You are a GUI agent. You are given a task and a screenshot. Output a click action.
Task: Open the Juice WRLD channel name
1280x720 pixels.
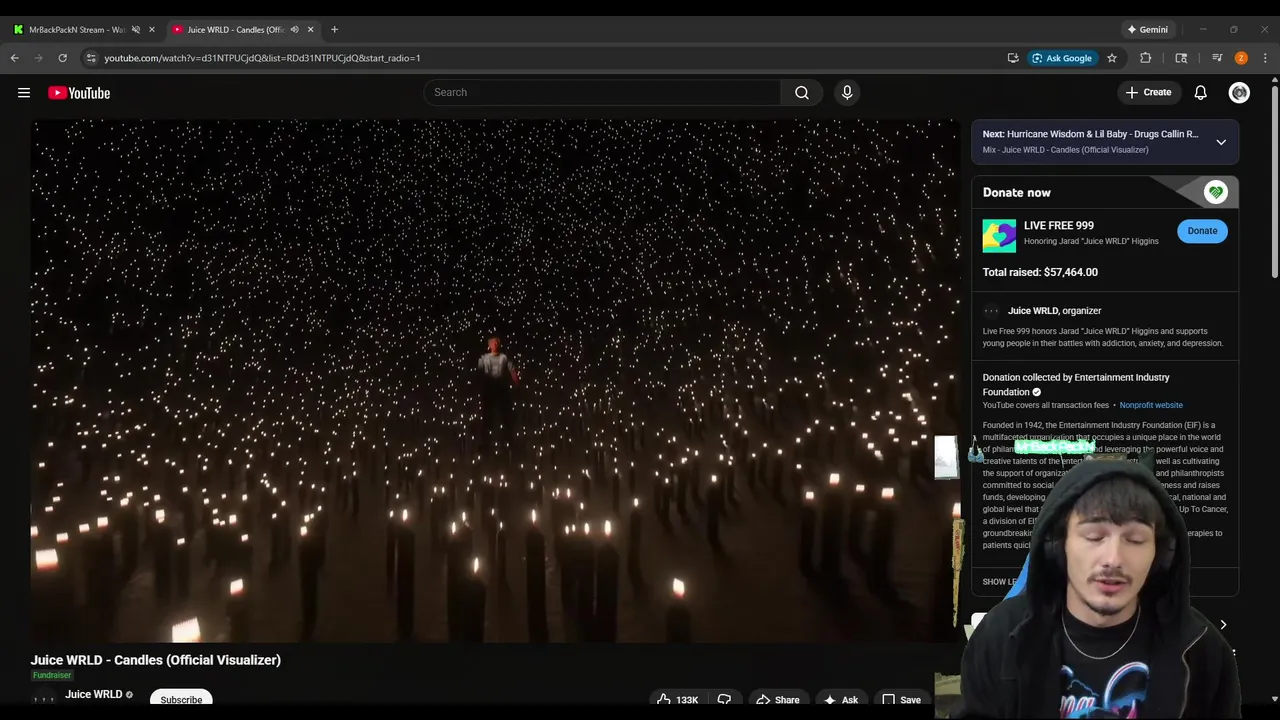tap(94, 694)
